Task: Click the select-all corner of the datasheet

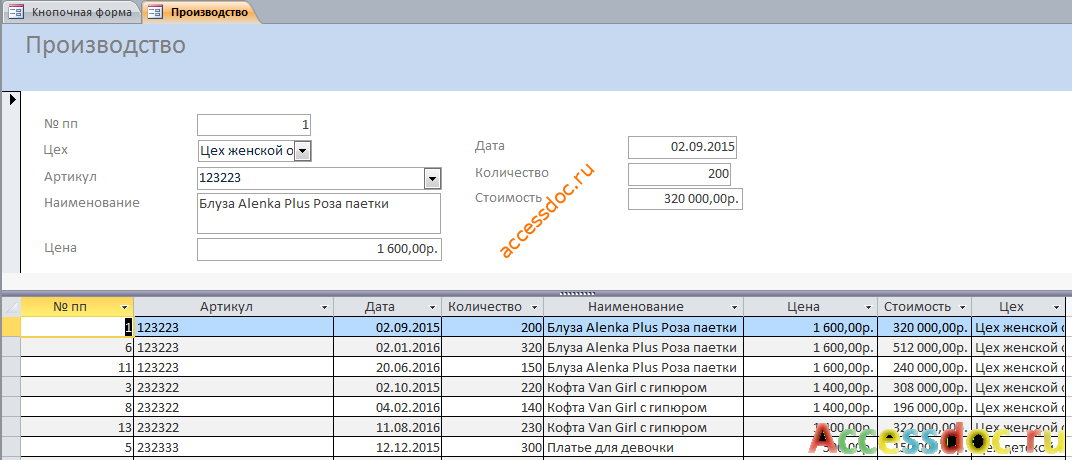Action: coord(11,308)
